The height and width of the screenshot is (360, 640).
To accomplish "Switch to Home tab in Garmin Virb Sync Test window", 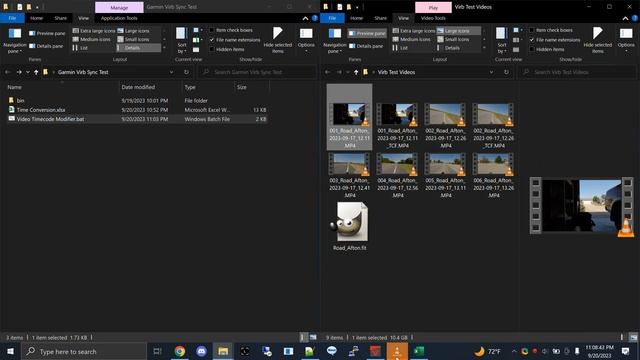I will click(36, 18).
